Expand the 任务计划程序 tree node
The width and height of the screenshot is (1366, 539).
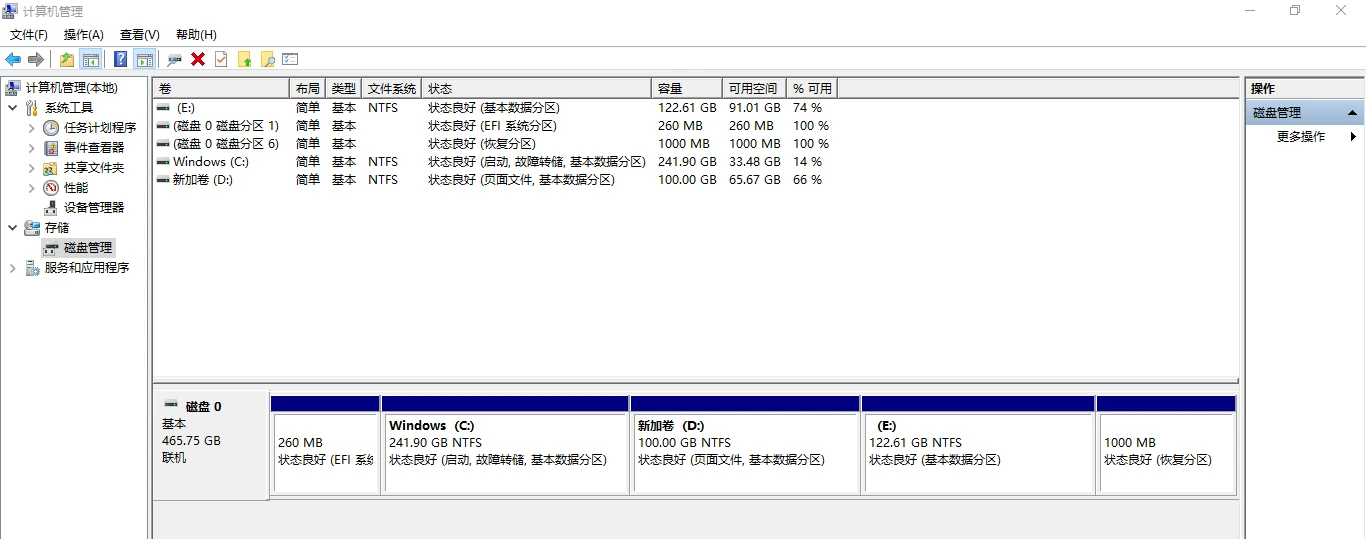pos(32,128)
